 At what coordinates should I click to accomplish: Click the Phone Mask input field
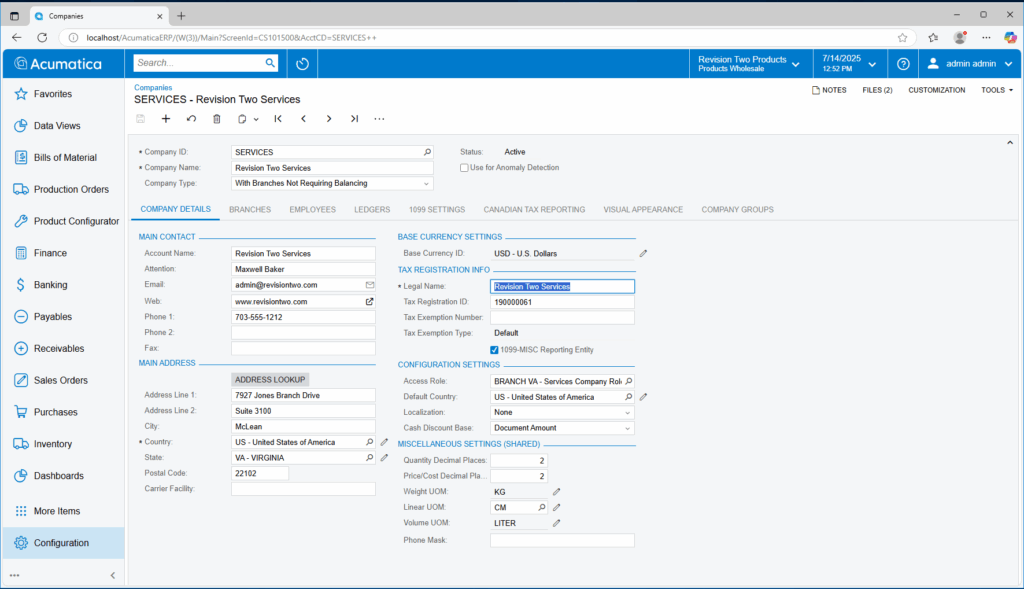coord(562,541)
